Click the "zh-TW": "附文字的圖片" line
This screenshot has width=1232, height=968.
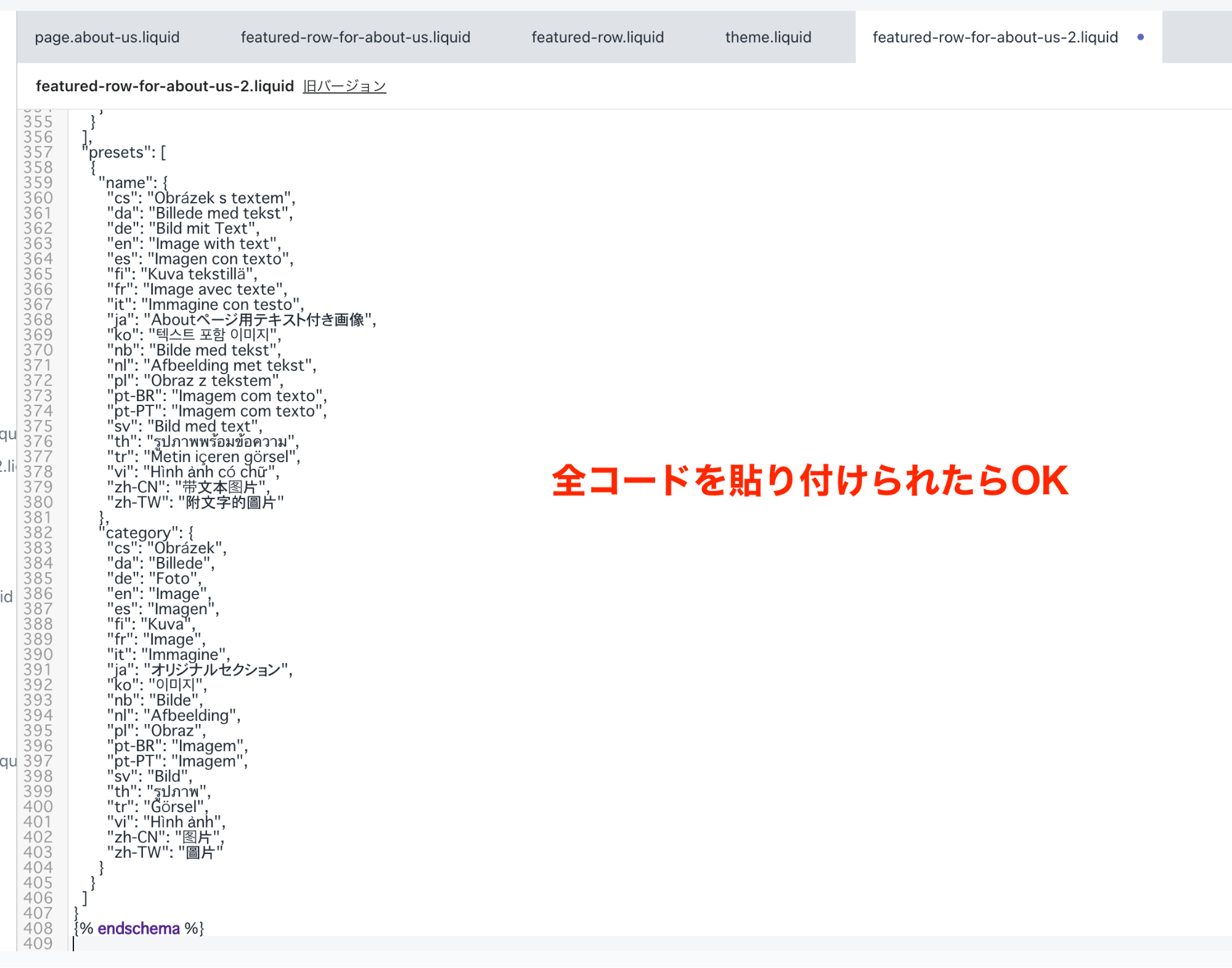pyautogui.click(x=195, y=503)
